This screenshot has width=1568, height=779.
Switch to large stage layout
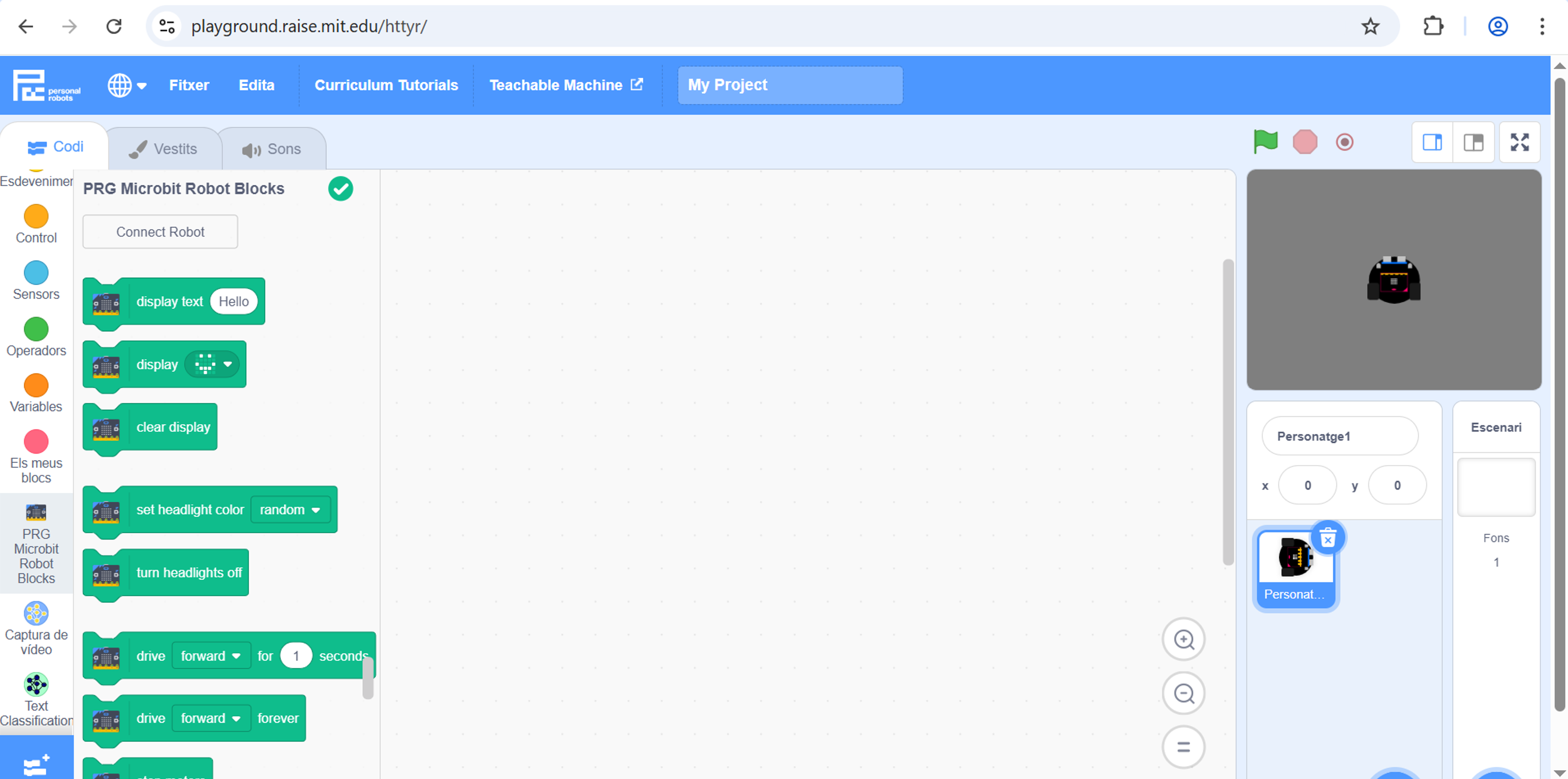point(1473,142)
